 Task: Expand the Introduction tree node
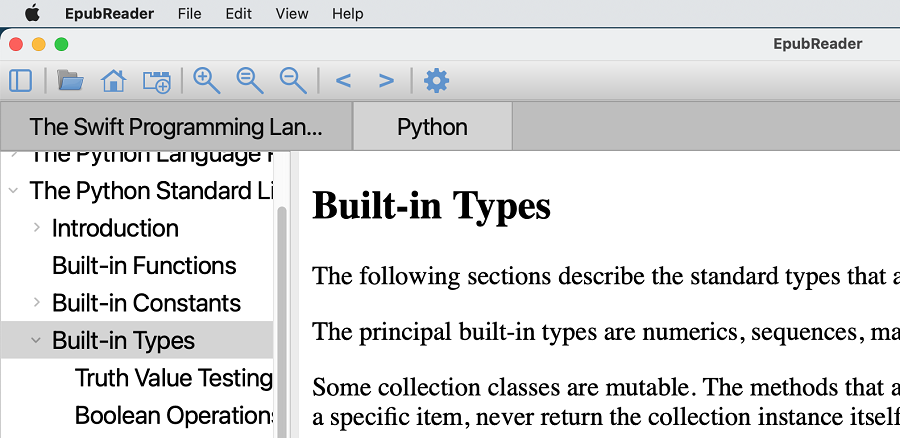pyautogui.click(x=36, y=228)
